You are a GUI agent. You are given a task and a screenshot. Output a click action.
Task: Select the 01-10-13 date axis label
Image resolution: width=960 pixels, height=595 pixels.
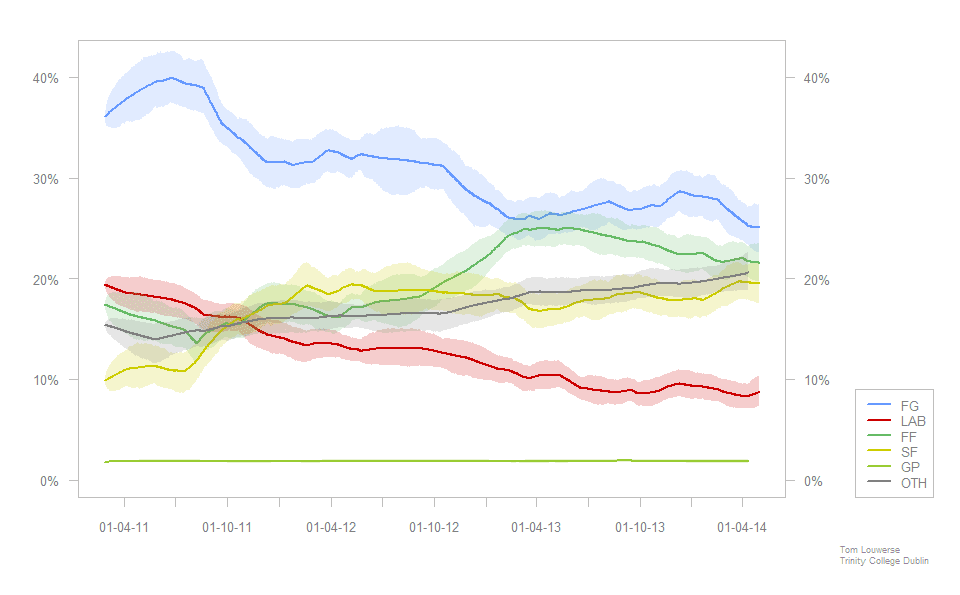[x=640, y=527]
